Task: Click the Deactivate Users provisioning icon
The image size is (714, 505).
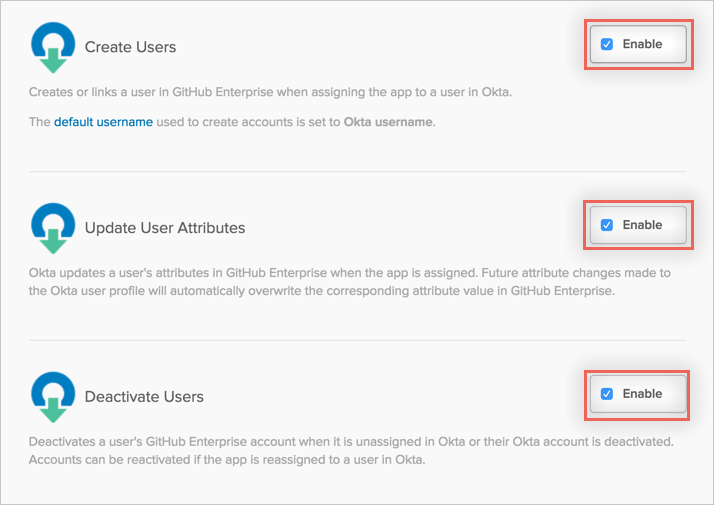Action: click(50, 396)
